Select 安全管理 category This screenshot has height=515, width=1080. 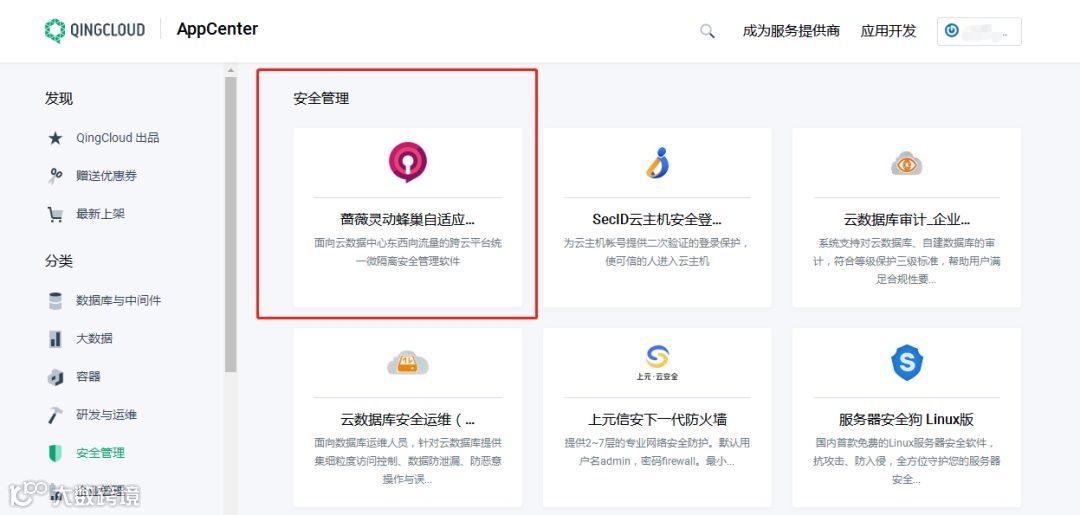[x=101, y=453]
